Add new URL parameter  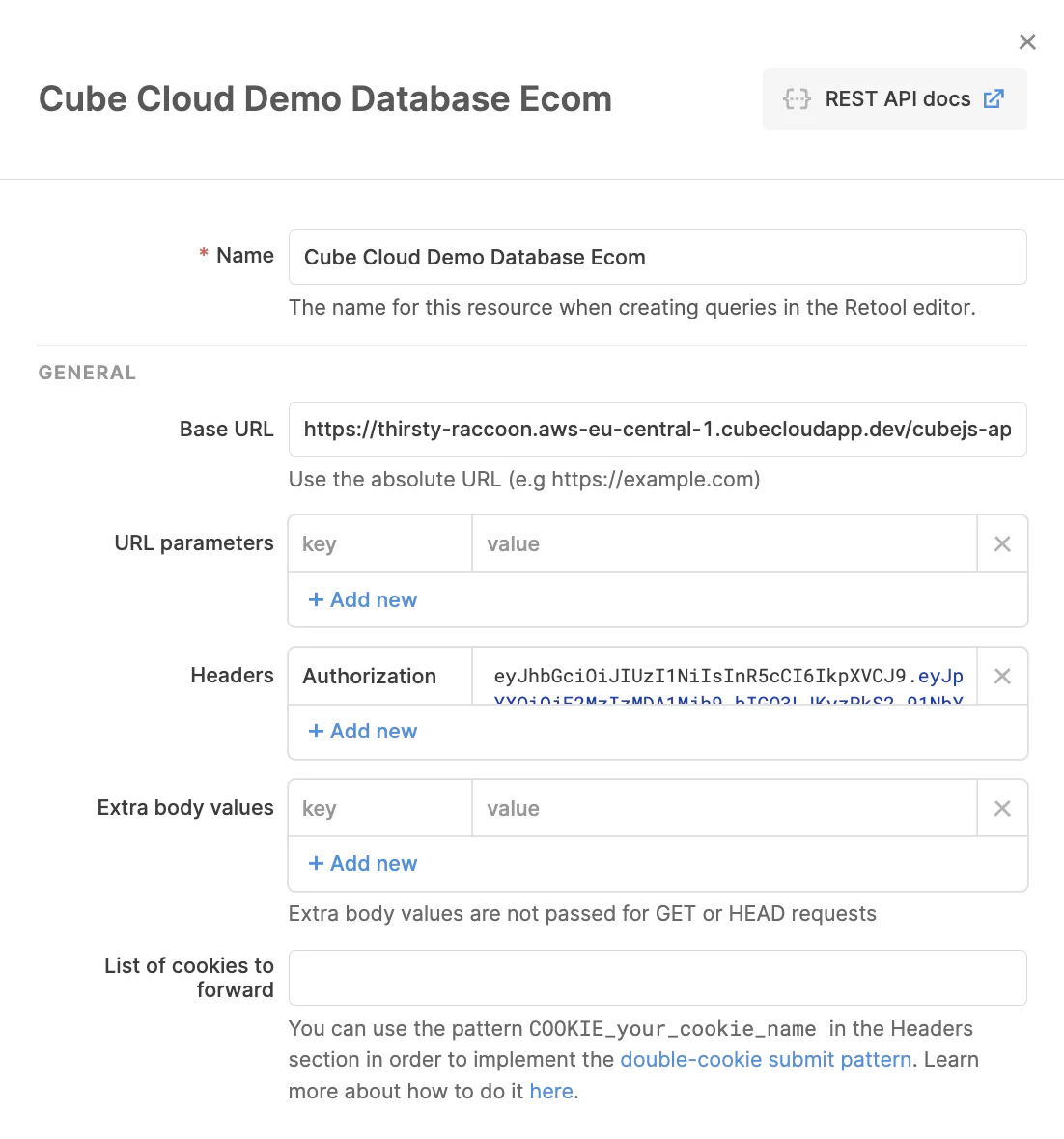[x=363, y=600]
